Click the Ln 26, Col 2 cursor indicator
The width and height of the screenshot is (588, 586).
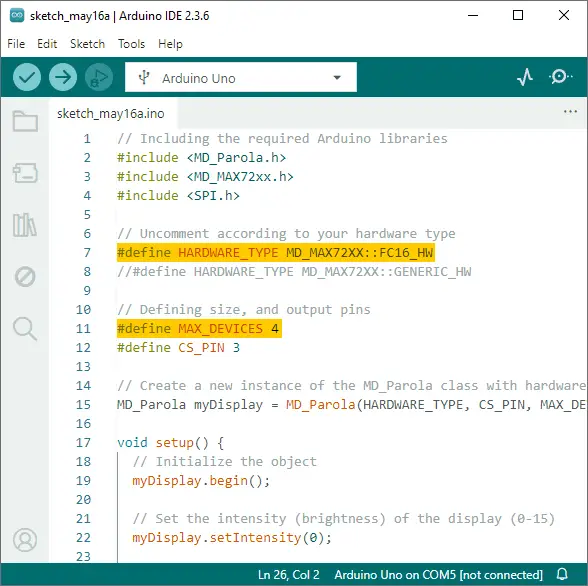[x=288, y=574]
